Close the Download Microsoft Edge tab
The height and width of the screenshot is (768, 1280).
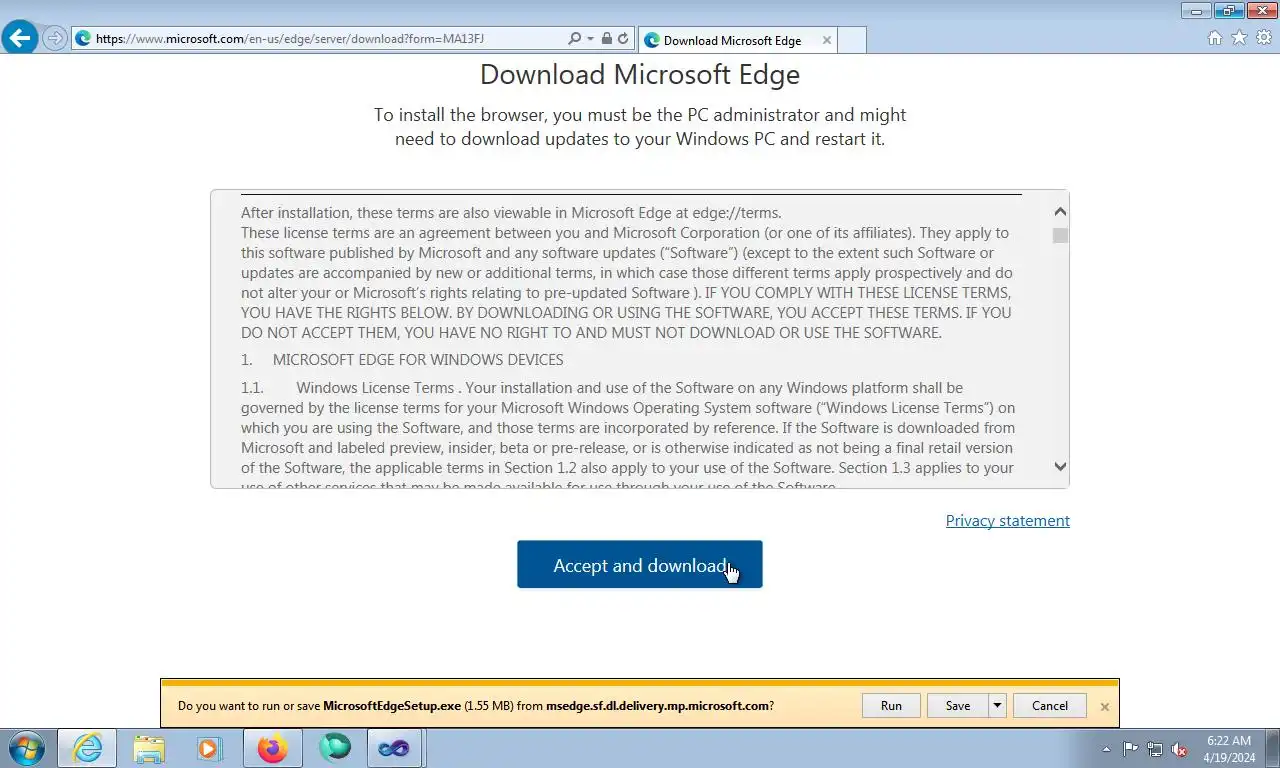826,41
